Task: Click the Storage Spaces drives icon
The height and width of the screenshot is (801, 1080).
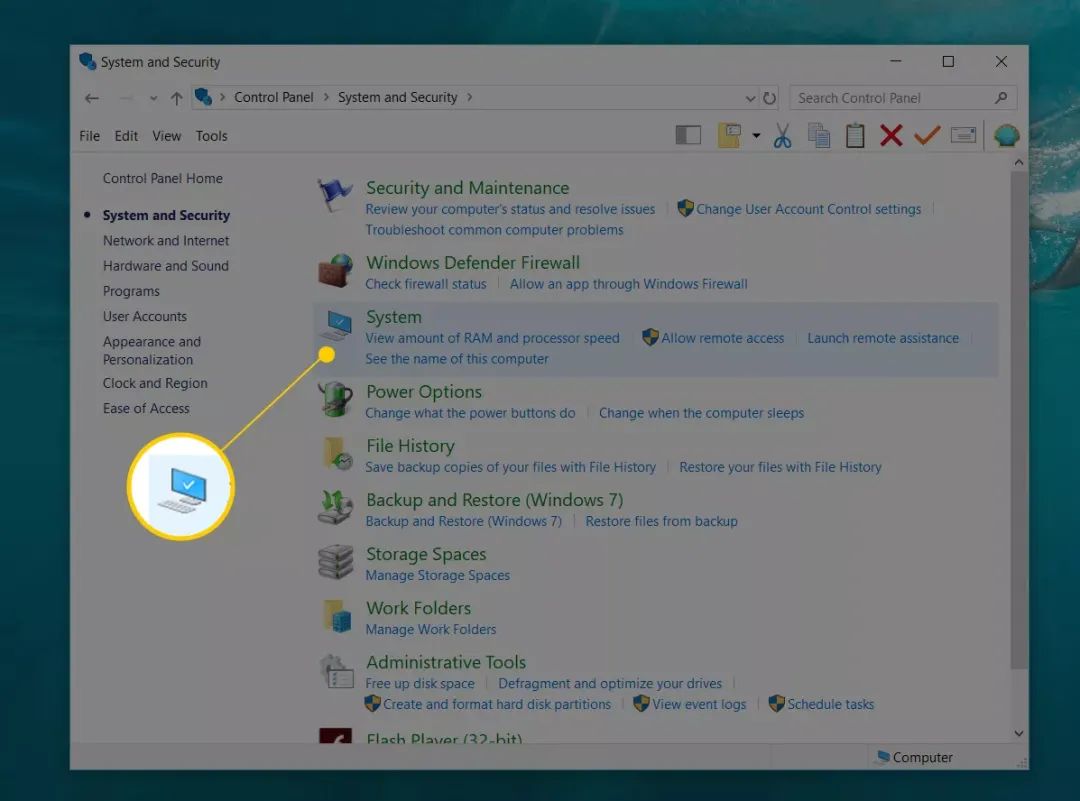Action: click(335, 561)
